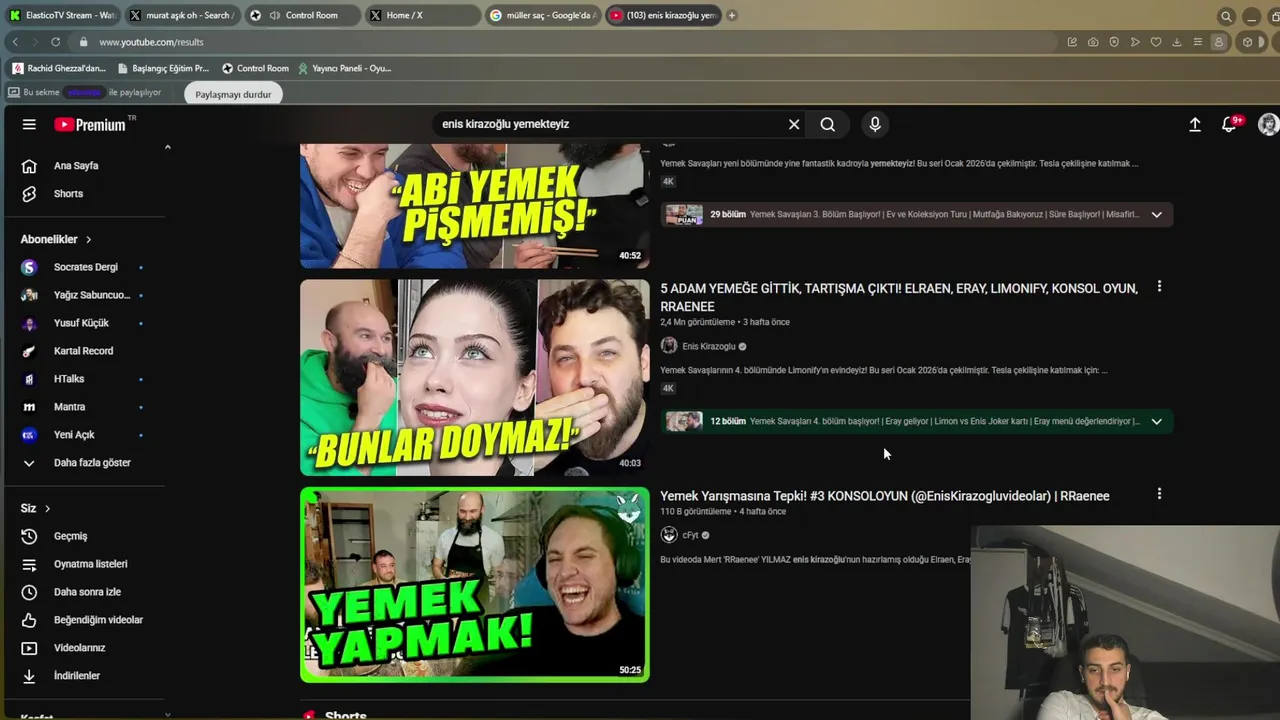Go to the YouTube Premium logo home
Screen dimensions: 1280x720
point(90,124)
